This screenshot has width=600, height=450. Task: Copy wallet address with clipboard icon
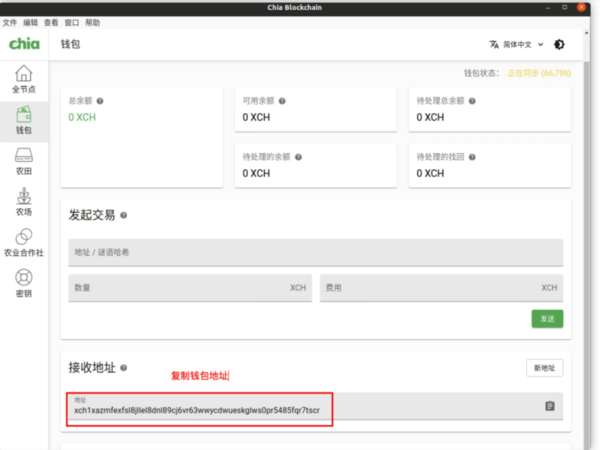(549, 406)
